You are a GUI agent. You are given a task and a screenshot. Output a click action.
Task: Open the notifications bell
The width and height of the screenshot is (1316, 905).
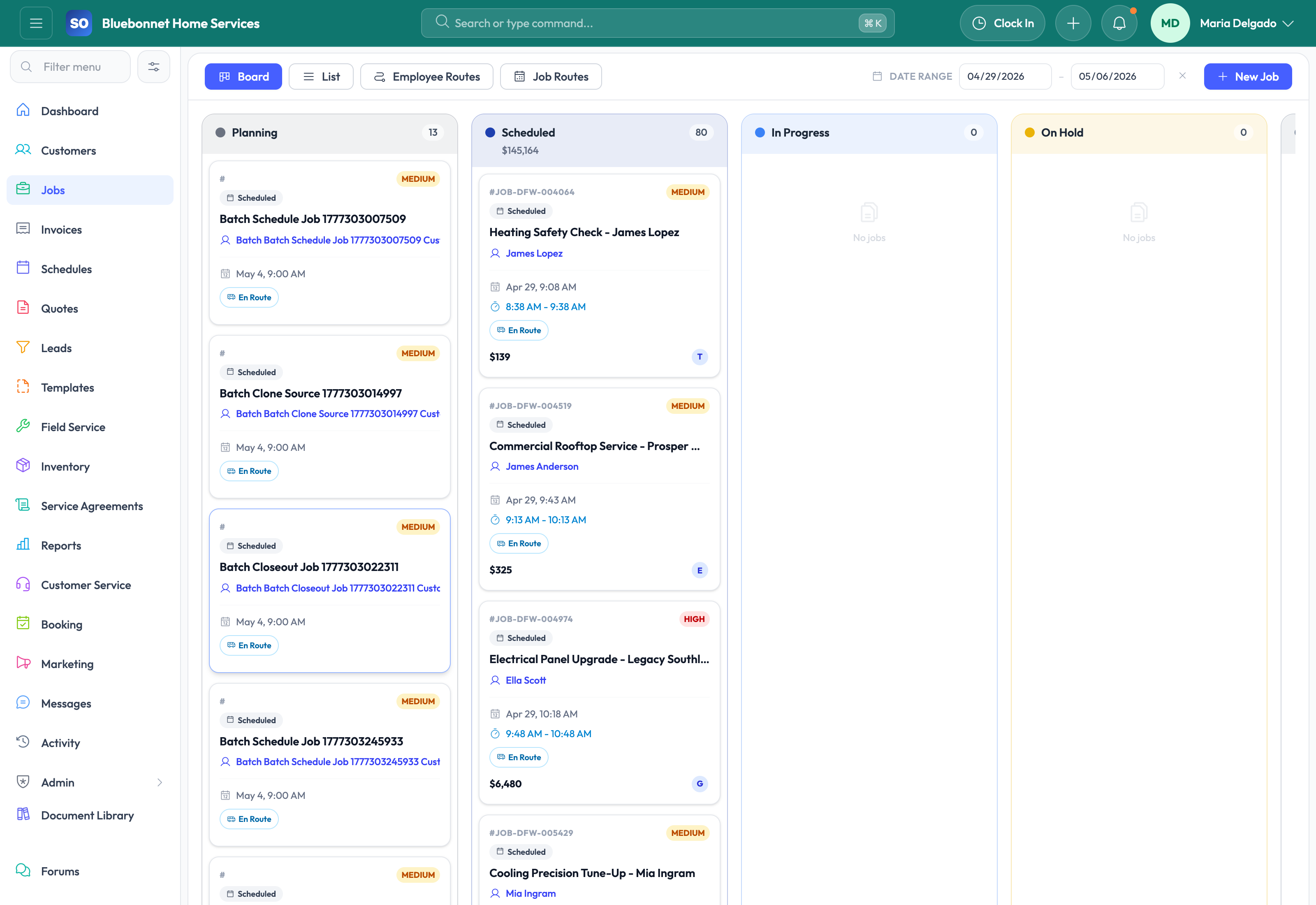point(1119,23)
